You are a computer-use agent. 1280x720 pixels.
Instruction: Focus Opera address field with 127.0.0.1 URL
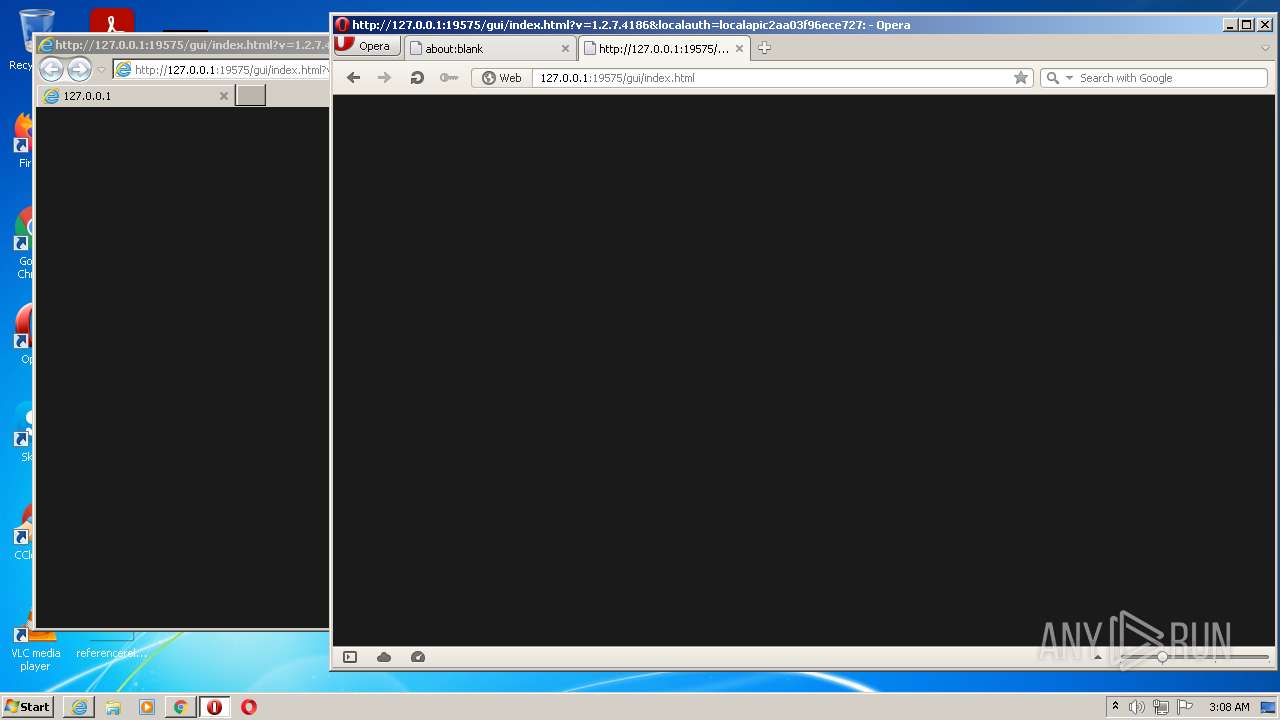[x=772, y=78]
